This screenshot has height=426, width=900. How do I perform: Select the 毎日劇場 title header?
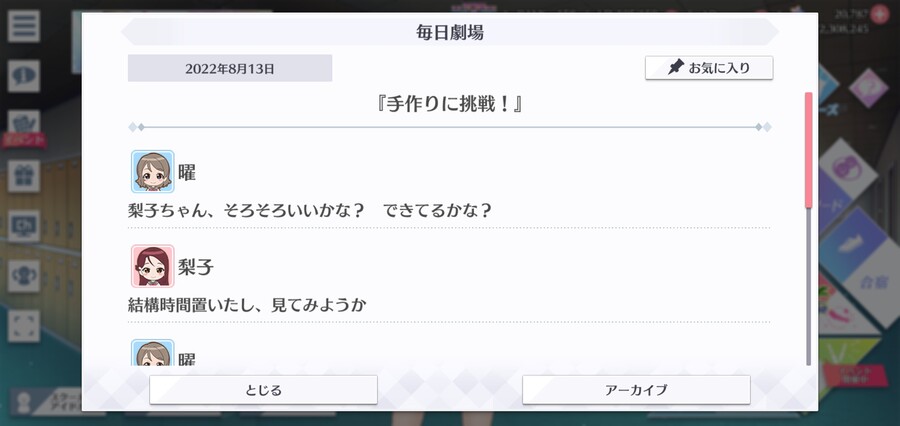450,32
